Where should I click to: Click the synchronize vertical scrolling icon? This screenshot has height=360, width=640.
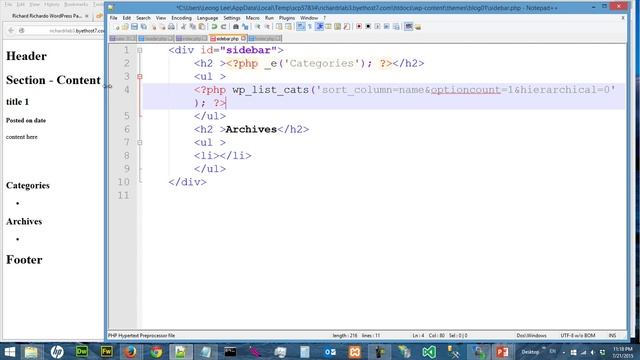(279, 27)
